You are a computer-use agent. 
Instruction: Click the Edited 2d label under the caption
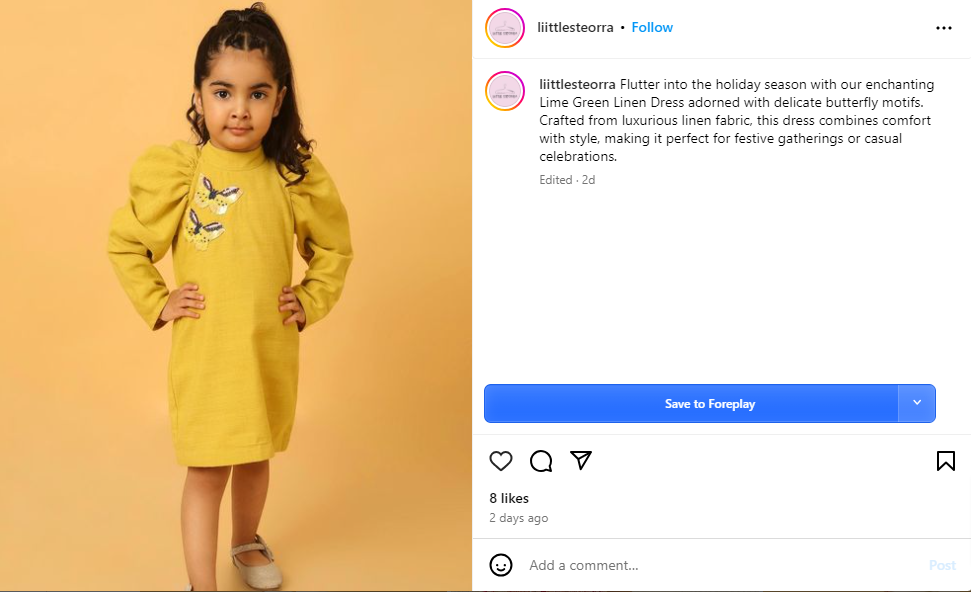click(x=567, y=180)
